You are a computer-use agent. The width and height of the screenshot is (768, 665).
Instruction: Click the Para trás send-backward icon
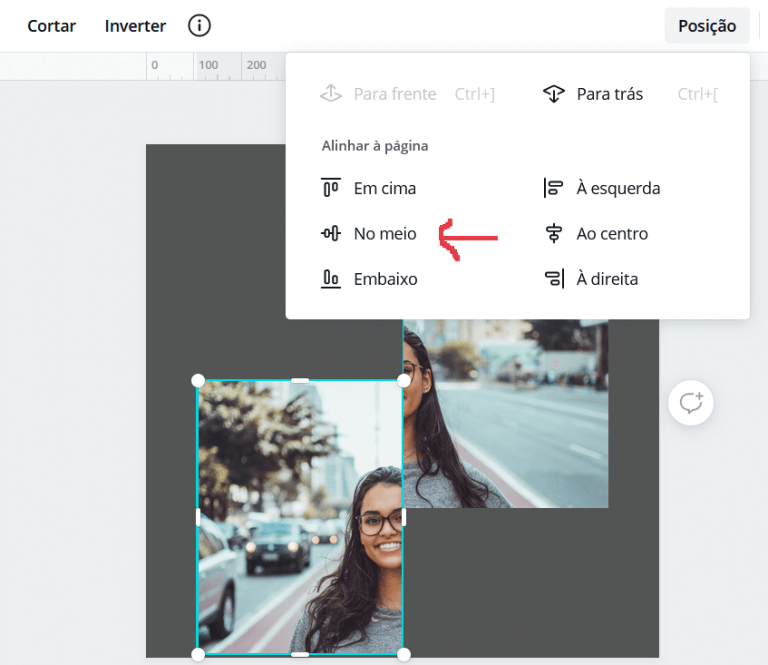tap(553, 94)
